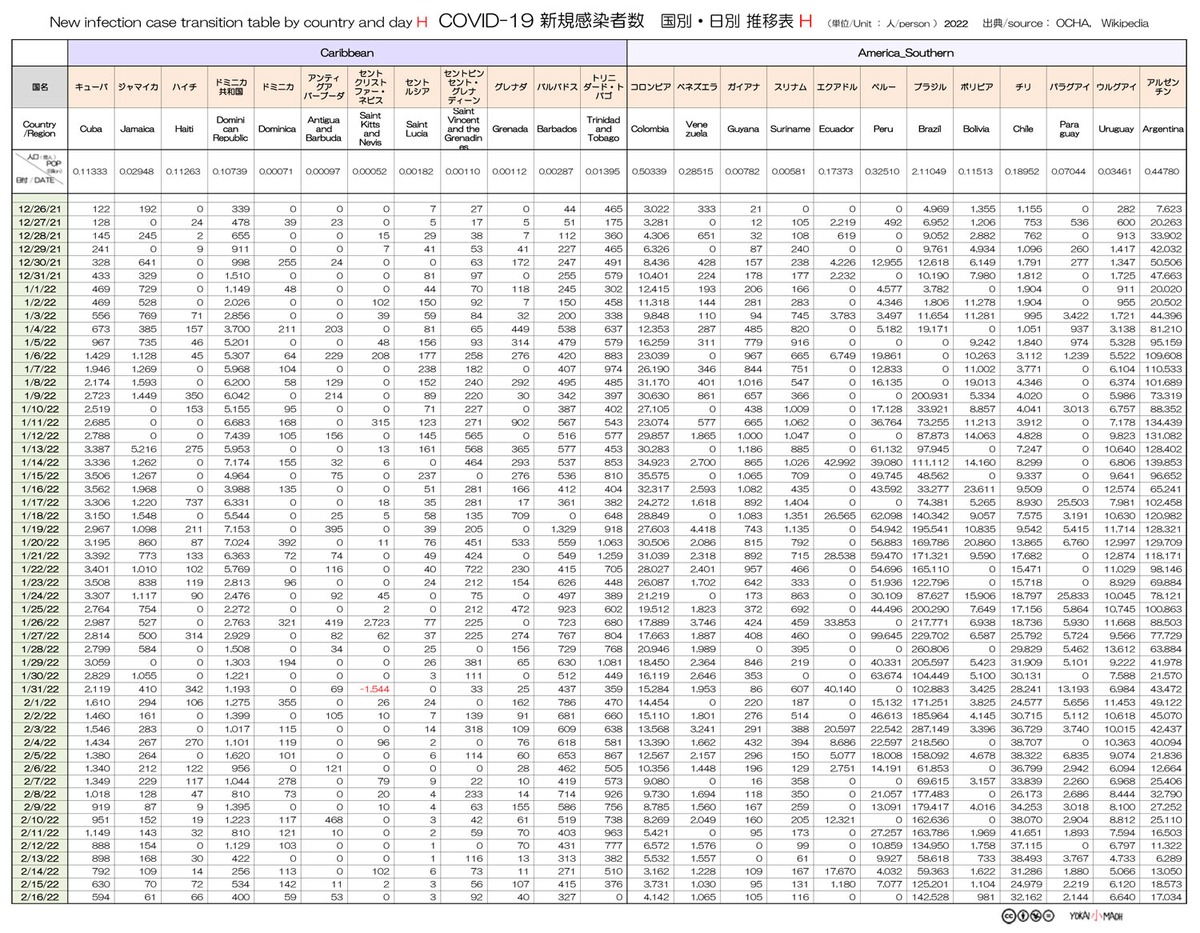
Task: Click the Antigua and Barbuda header
Action: coord(324,130)
